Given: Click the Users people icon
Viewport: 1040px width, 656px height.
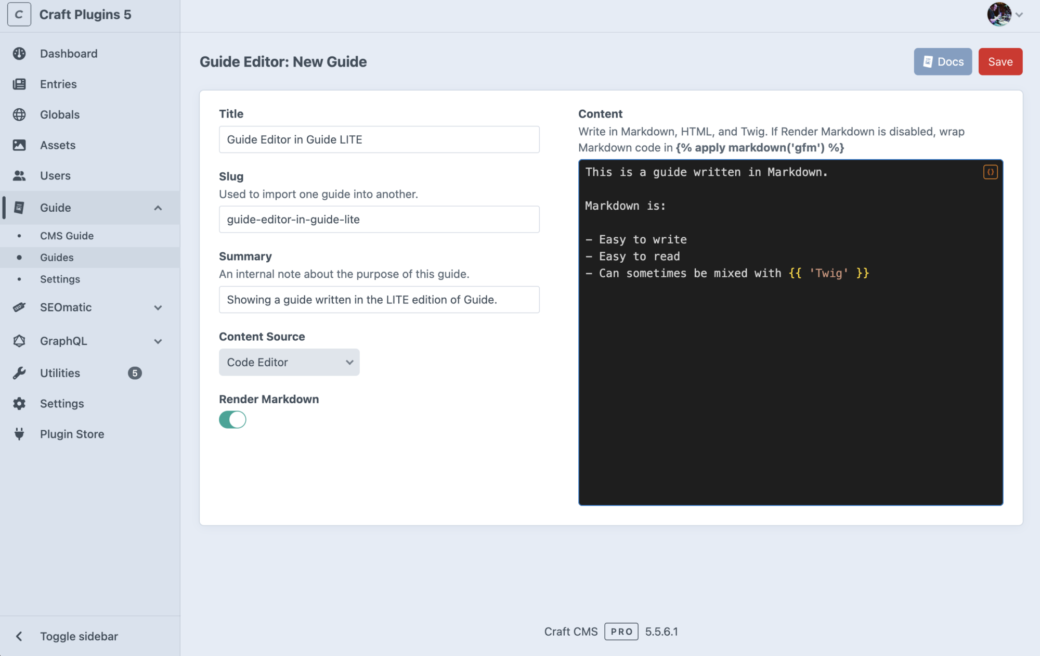Looking at the screenshot, I should (19, 176).
